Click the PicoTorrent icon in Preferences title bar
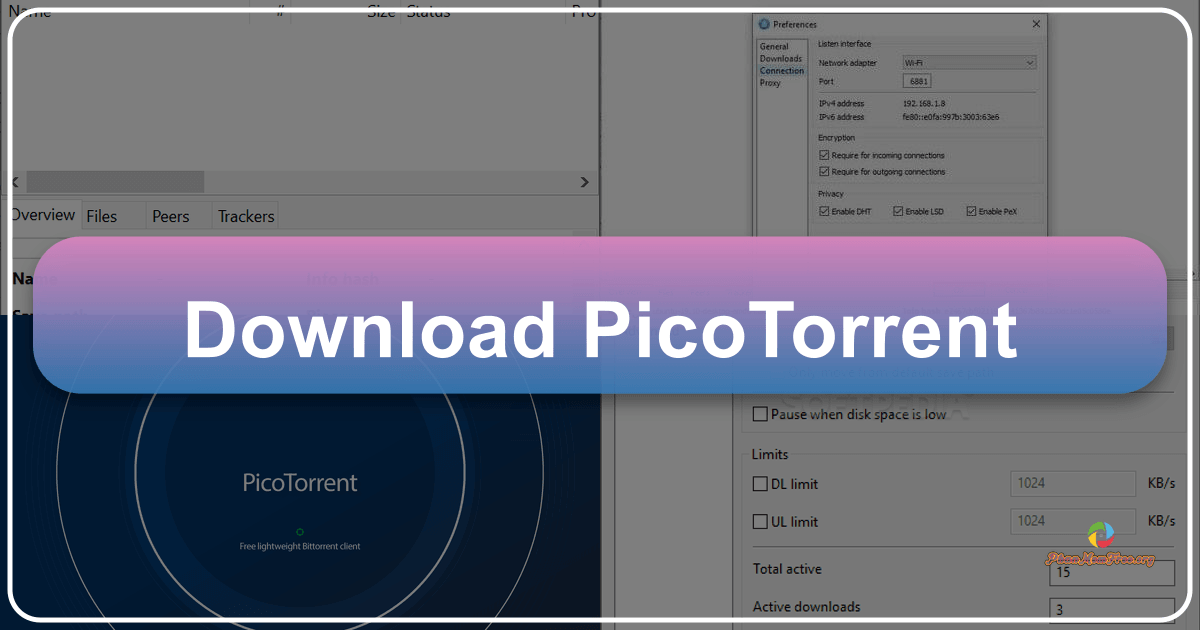This screenshot has height=630, width=1200. click(x=763, y=24)
